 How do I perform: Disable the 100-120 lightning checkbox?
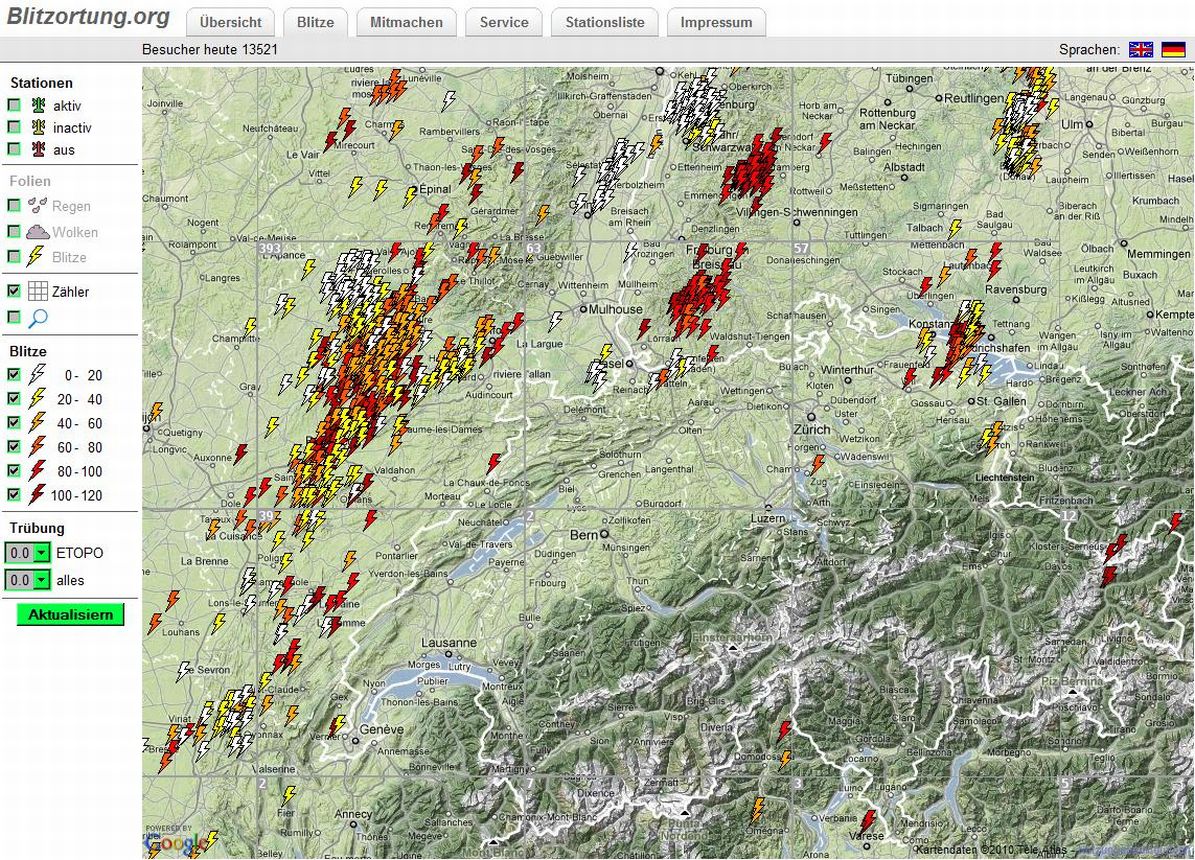click(14, 495)
